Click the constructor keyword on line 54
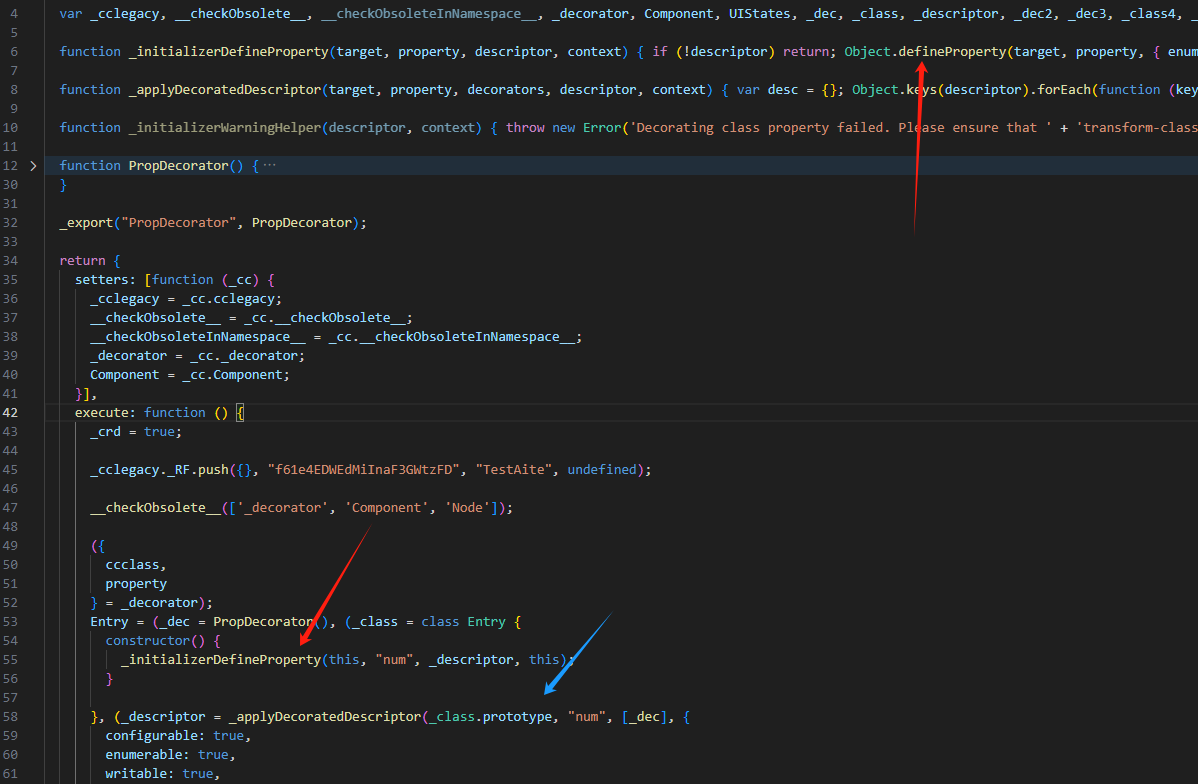Viewport: 1198px width, 784px height. [x=147, y=640]
